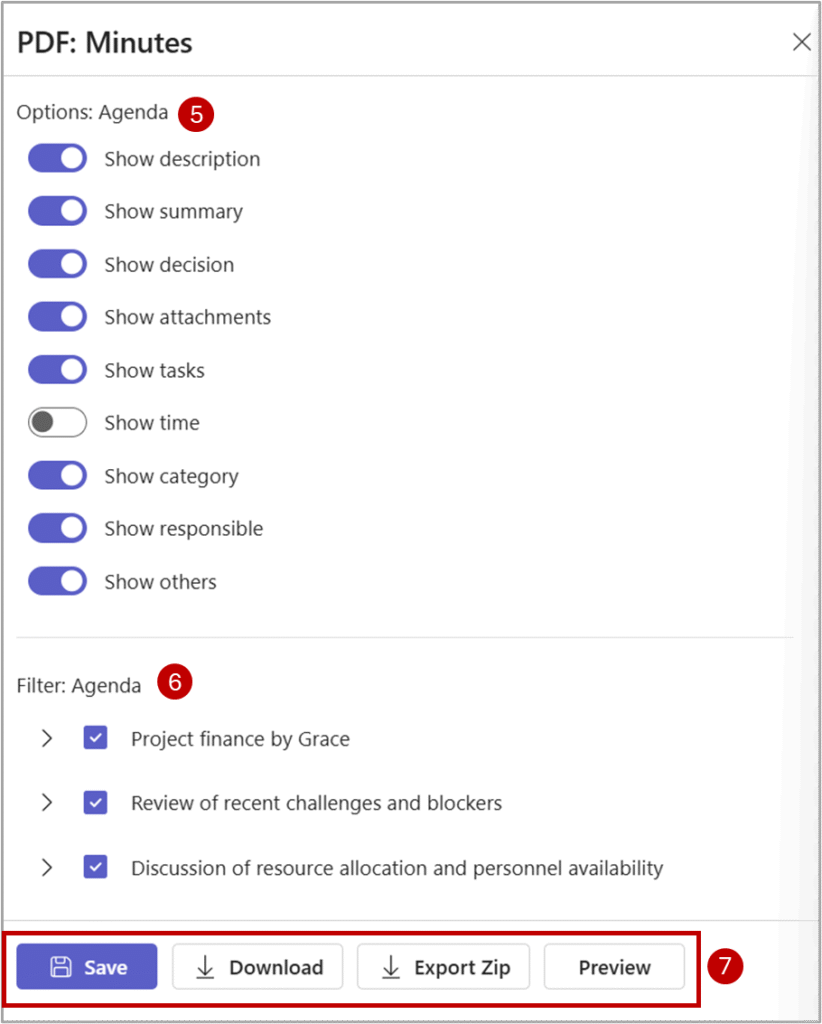Click the Save button with disk icon
This screenshot has width=822, height=1024.
[x=87, y=967]
